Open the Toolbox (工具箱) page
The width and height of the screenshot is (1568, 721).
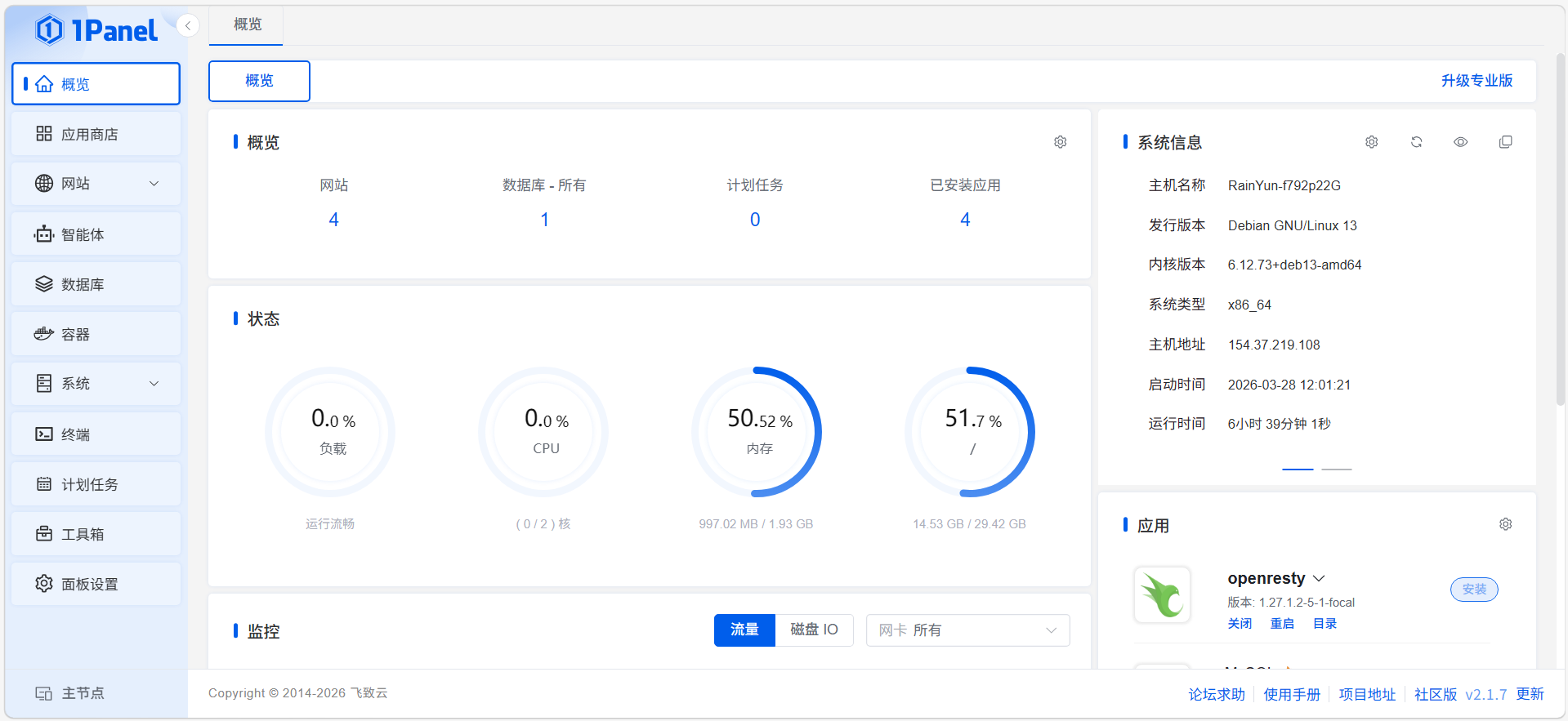pyautogui.click(x=96, y=534)
